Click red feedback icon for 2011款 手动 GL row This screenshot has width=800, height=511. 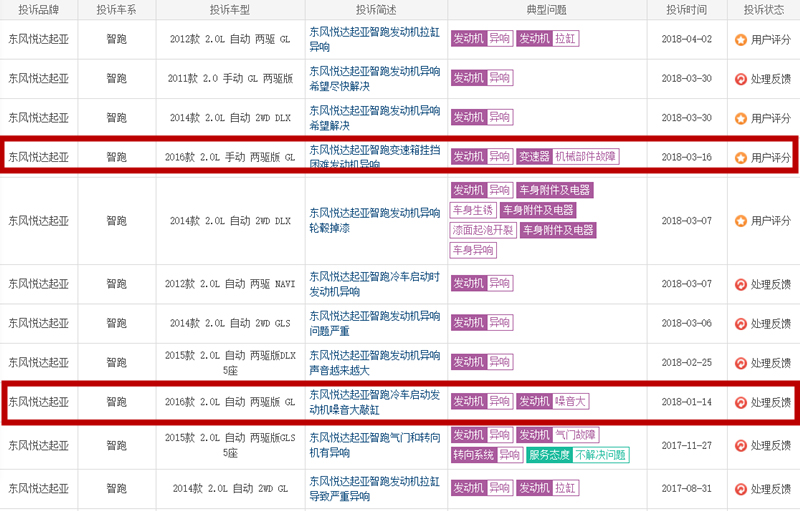[x=740, y=78]
